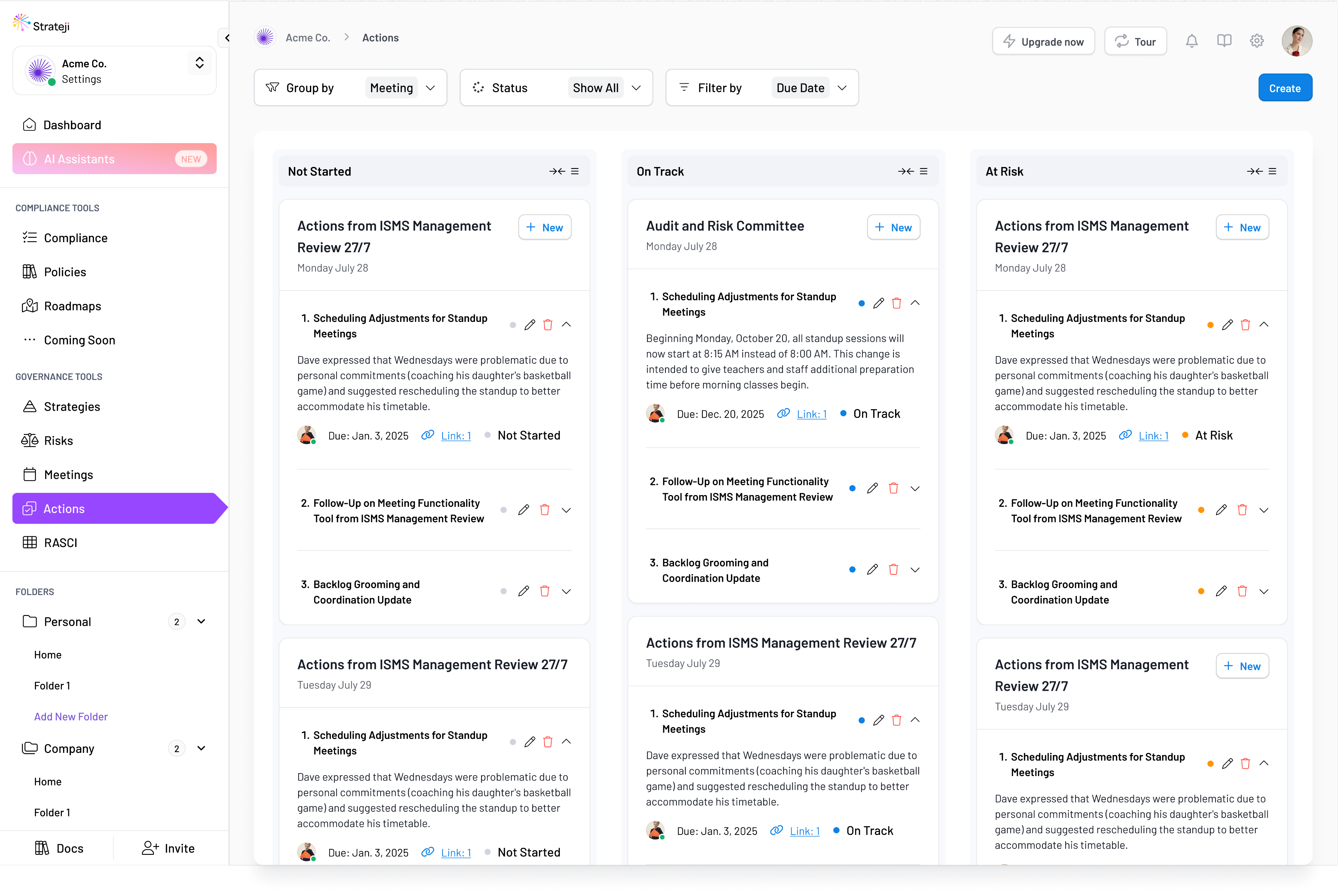Open settings gear icon in top bar
Image resolution: width=1339 pixels, height=896 pixels.
(1257, 41)
